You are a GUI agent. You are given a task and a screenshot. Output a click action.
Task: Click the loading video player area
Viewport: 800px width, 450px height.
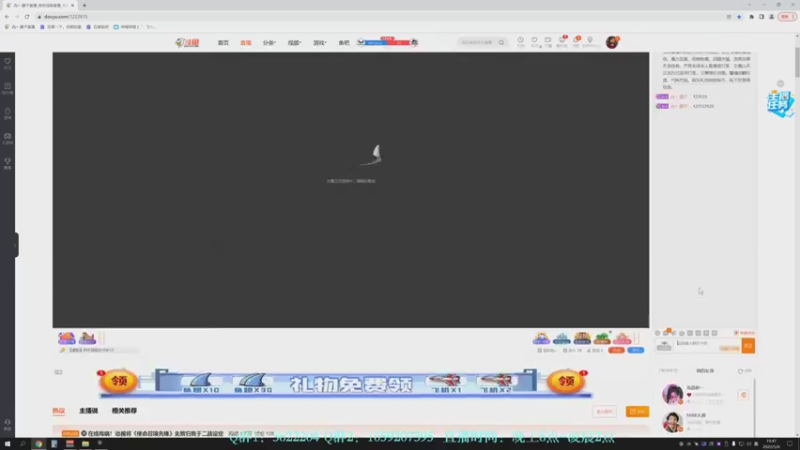[351, 190]
